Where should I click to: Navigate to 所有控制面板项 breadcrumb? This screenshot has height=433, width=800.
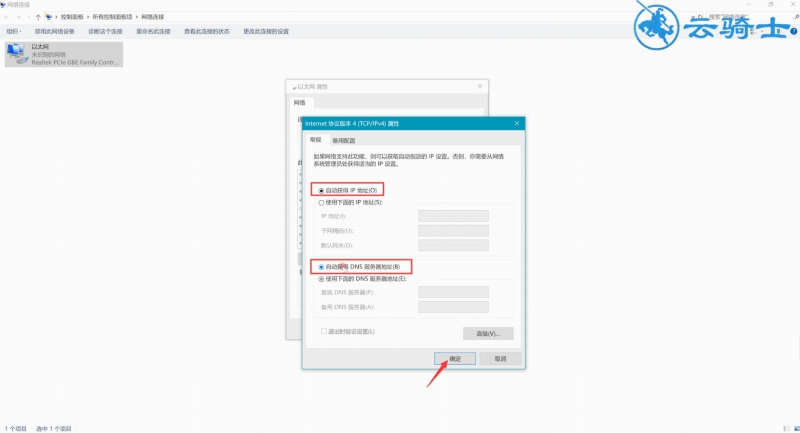112,17
